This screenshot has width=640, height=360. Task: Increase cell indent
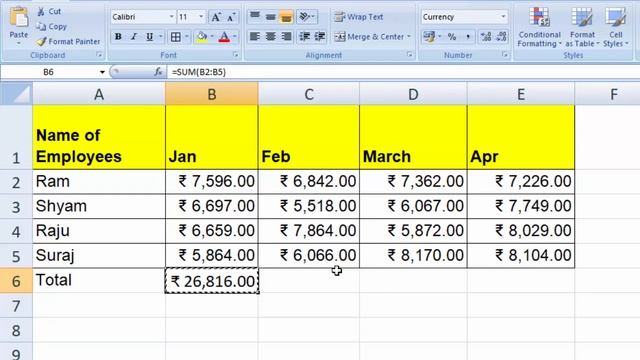(x=320, y=37)
